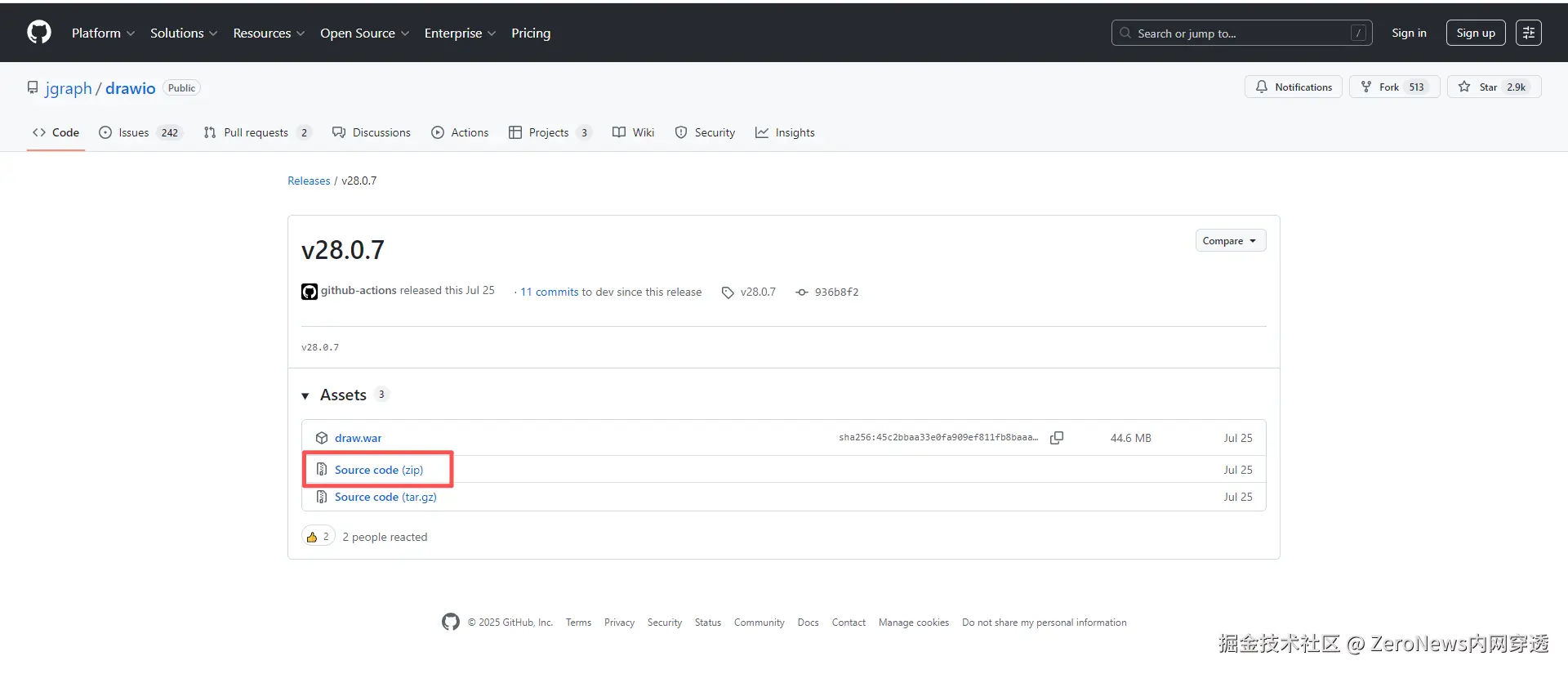The image size is (1568, 674).
Task: Open the Contact footer link
Action: [x=849, y=623]
